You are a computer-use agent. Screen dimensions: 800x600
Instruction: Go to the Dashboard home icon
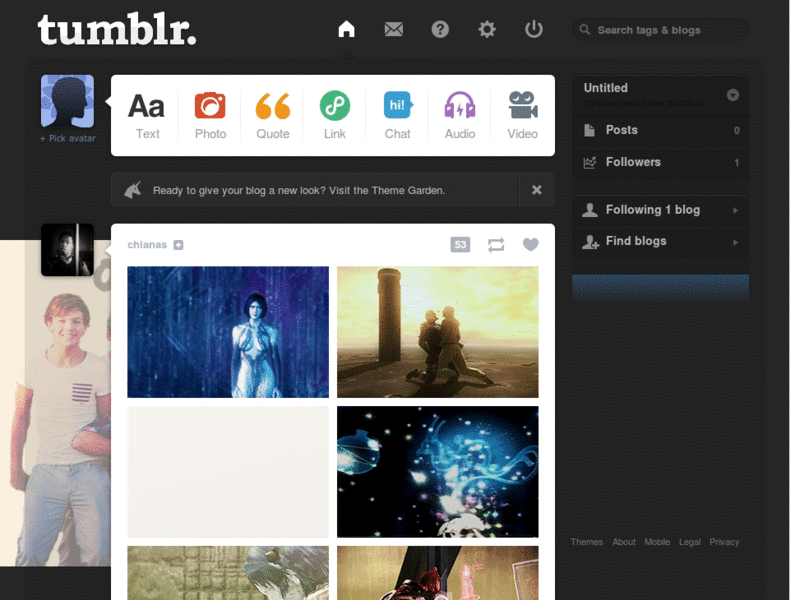346,29
